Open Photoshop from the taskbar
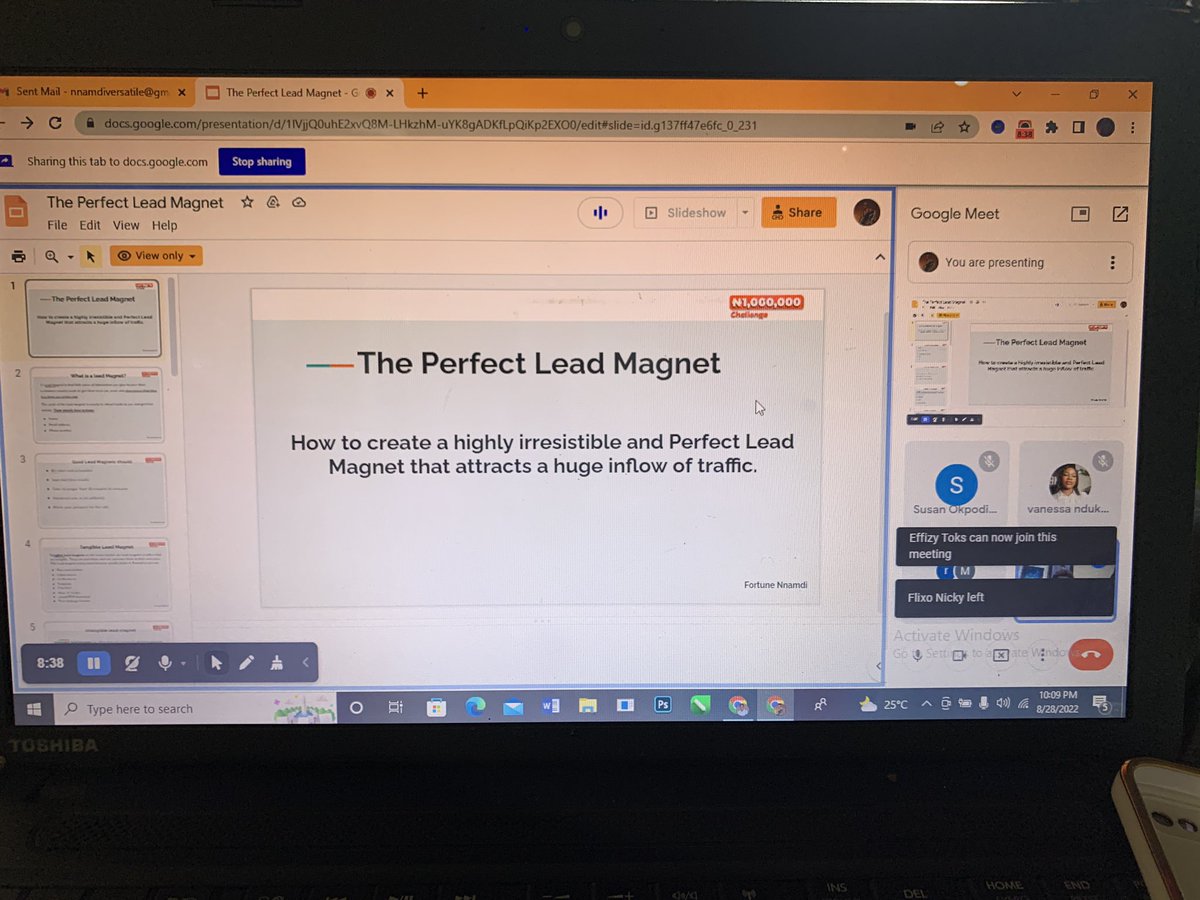The width and height of the screenshot is (1200, 900). pos(662,705)
